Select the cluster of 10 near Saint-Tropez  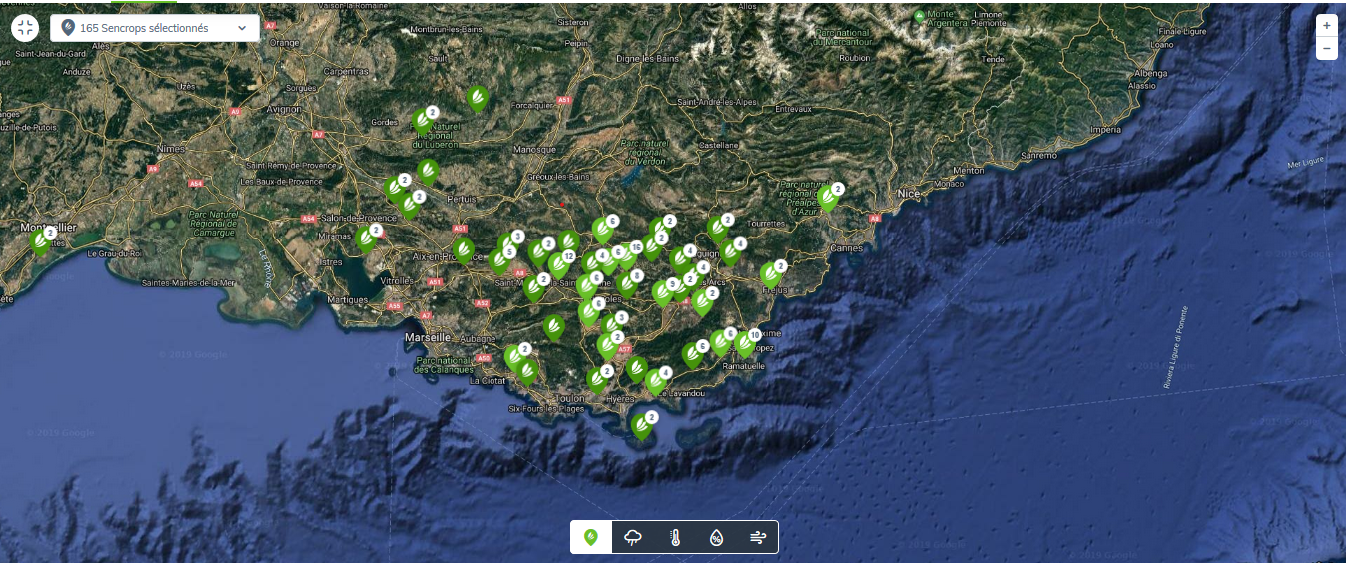tap(744, 343)
